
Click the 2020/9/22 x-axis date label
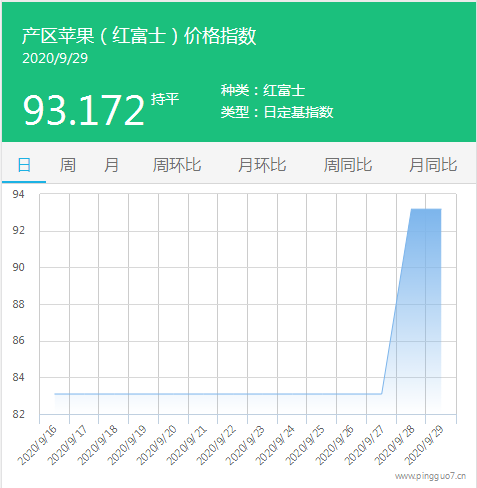pos(216,445)
